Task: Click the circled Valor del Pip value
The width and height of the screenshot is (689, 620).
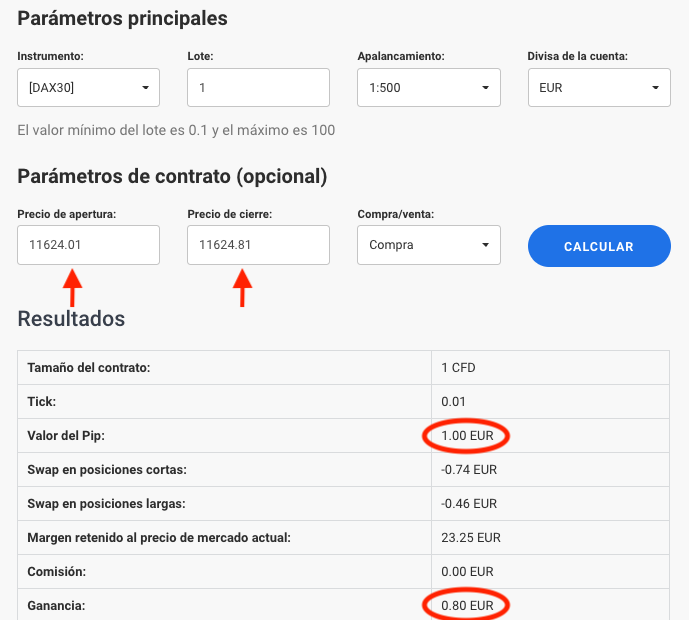Action: [467, 436]
